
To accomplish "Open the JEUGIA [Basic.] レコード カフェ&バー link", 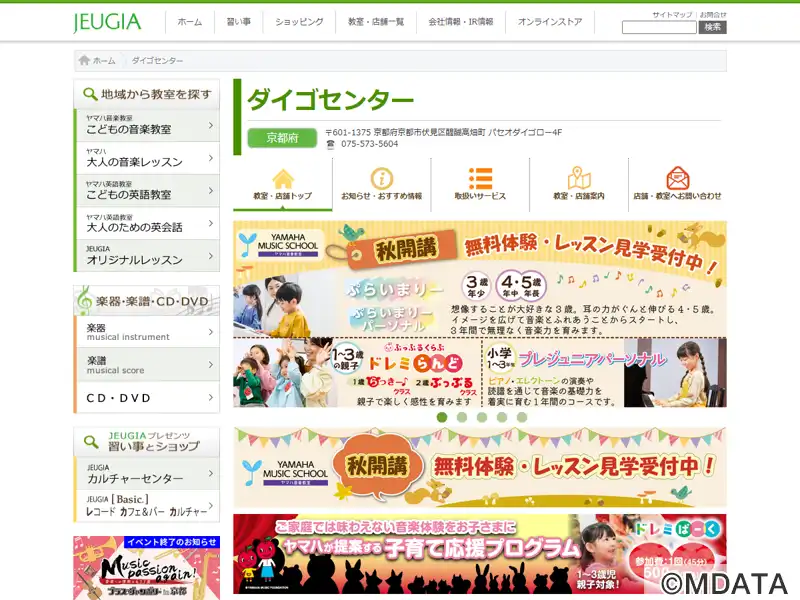I will pos(147,506).
